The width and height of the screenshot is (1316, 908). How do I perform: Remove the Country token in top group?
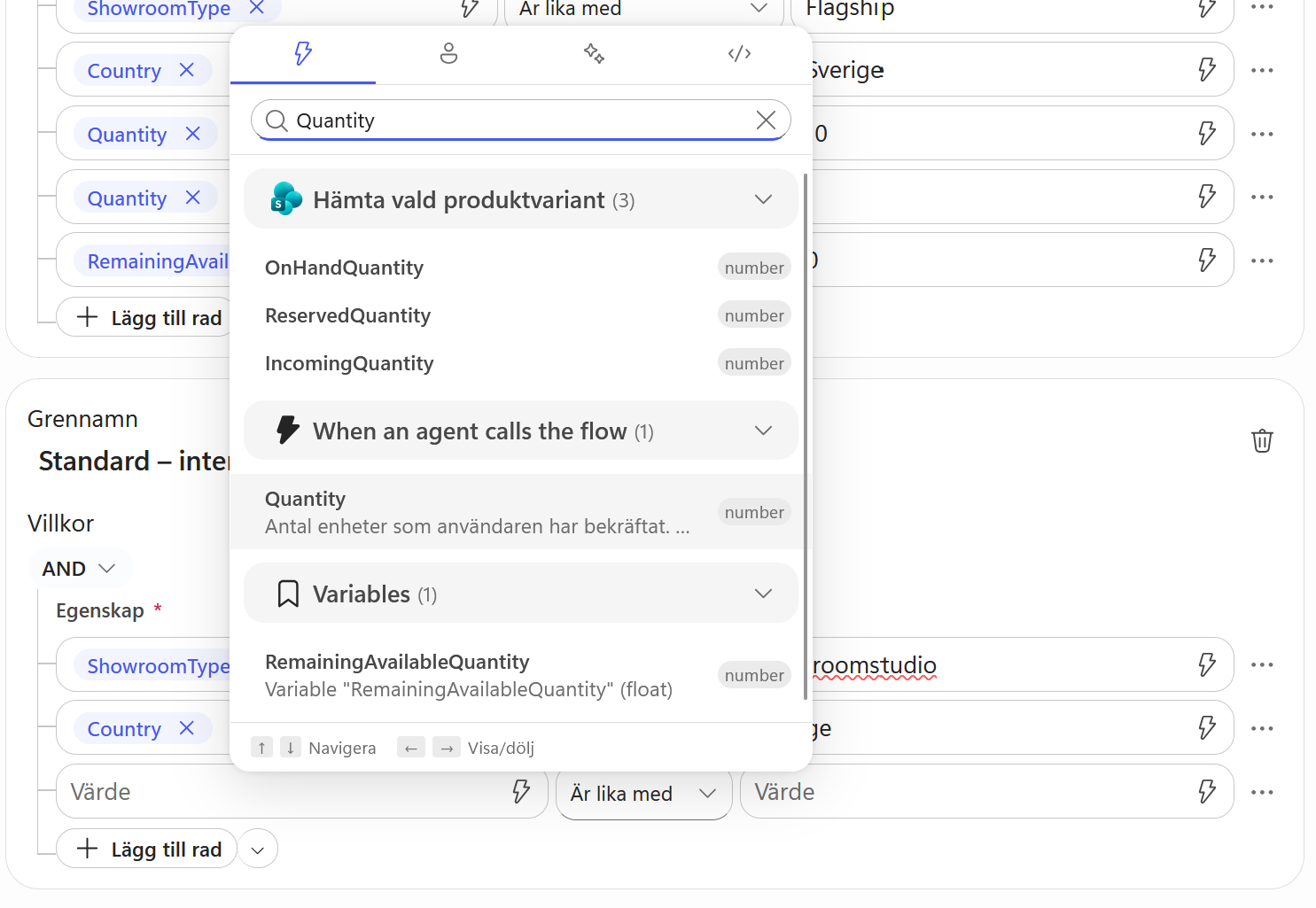186,70
